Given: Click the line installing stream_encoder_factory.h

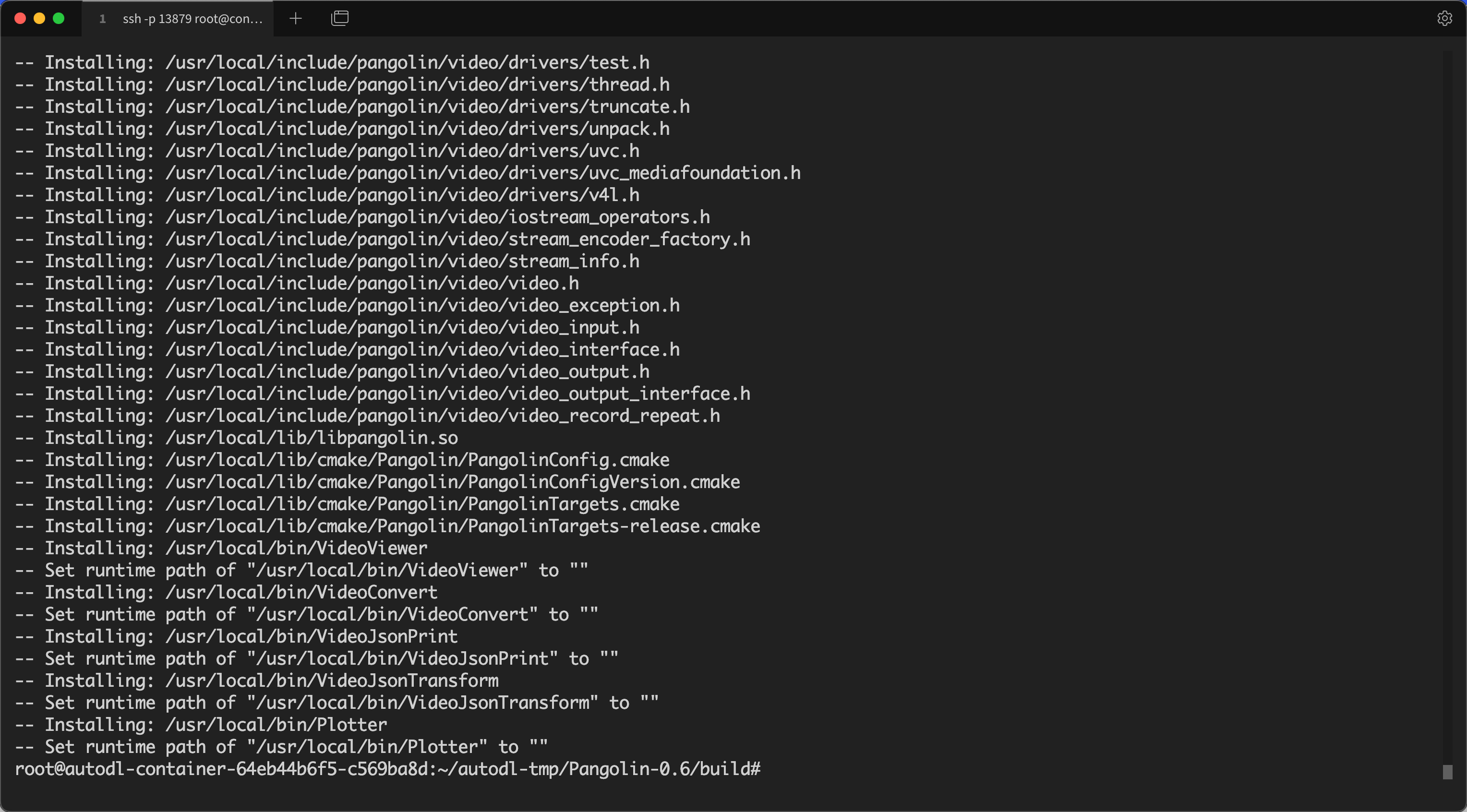Looking at the screenshot, I should 383,239.
